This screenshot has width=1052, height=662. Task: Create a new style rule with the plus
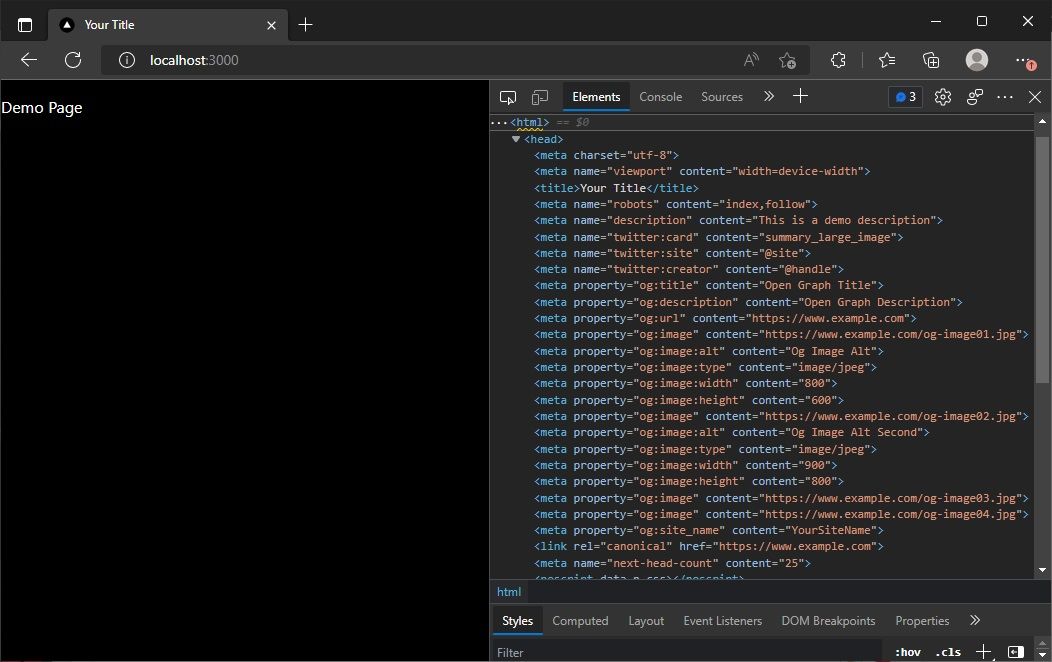click(x=982, y=652)
